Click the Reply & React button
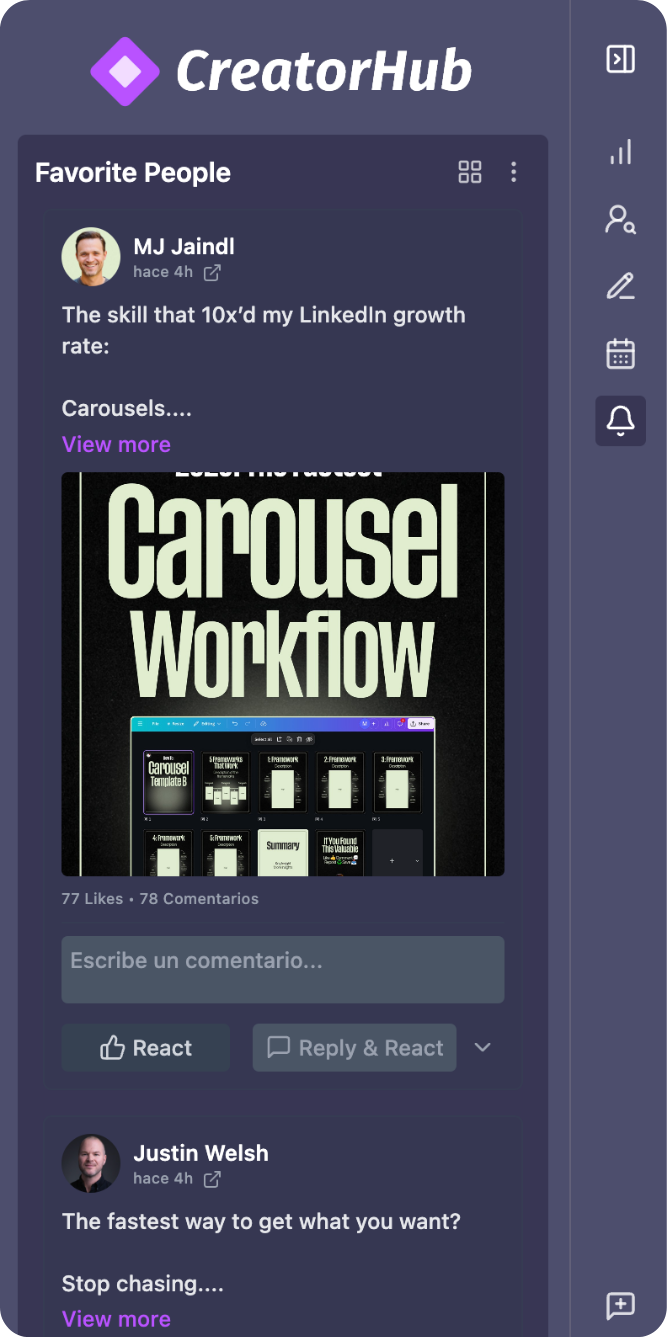Screen dimensions: 667x1338 355,1048
